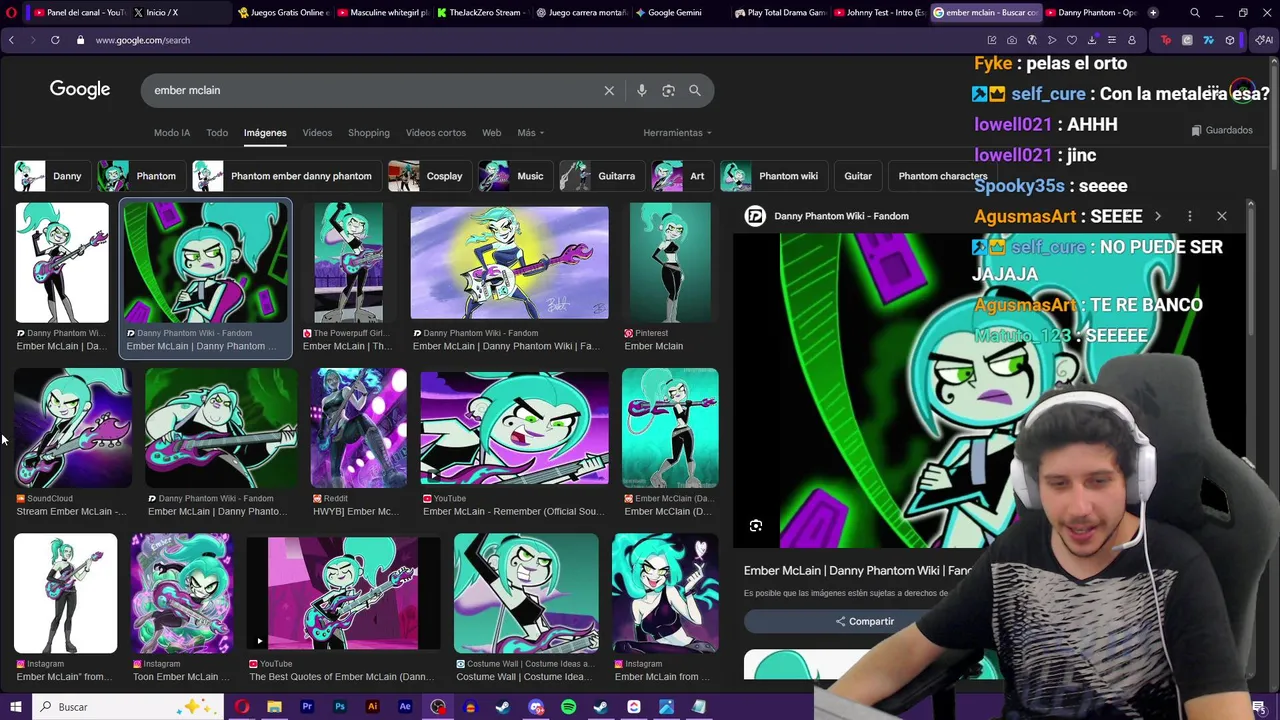Add page to bookmarks with heart icon
The image size is (1280, 720).
click(1072, 40)
